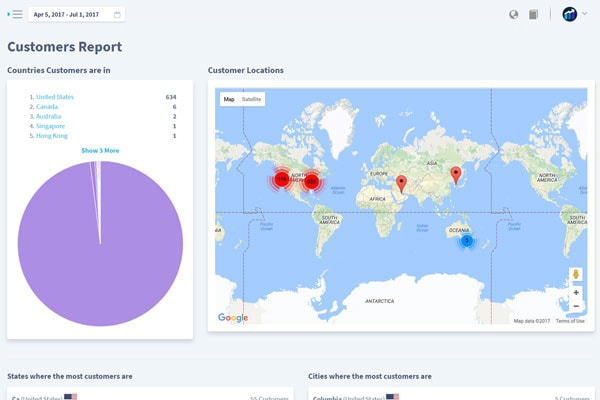Open Canada in country list
This screenshot has width=600, height=400.
(x=47, y=106)
